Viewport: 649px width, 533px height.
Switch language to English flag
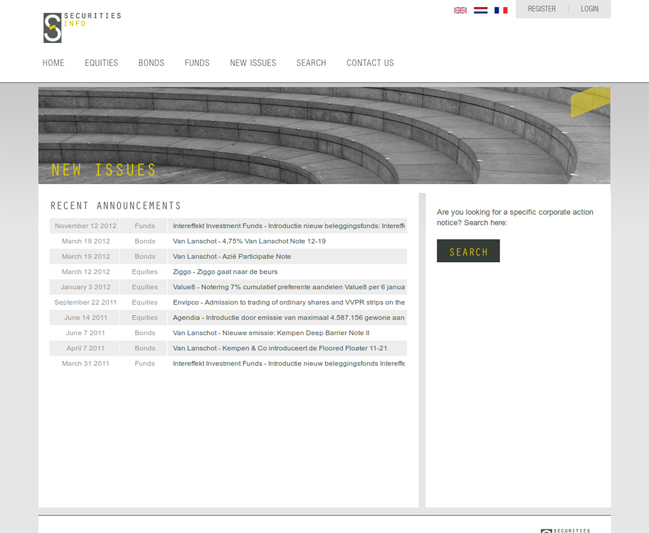(460, 10)
